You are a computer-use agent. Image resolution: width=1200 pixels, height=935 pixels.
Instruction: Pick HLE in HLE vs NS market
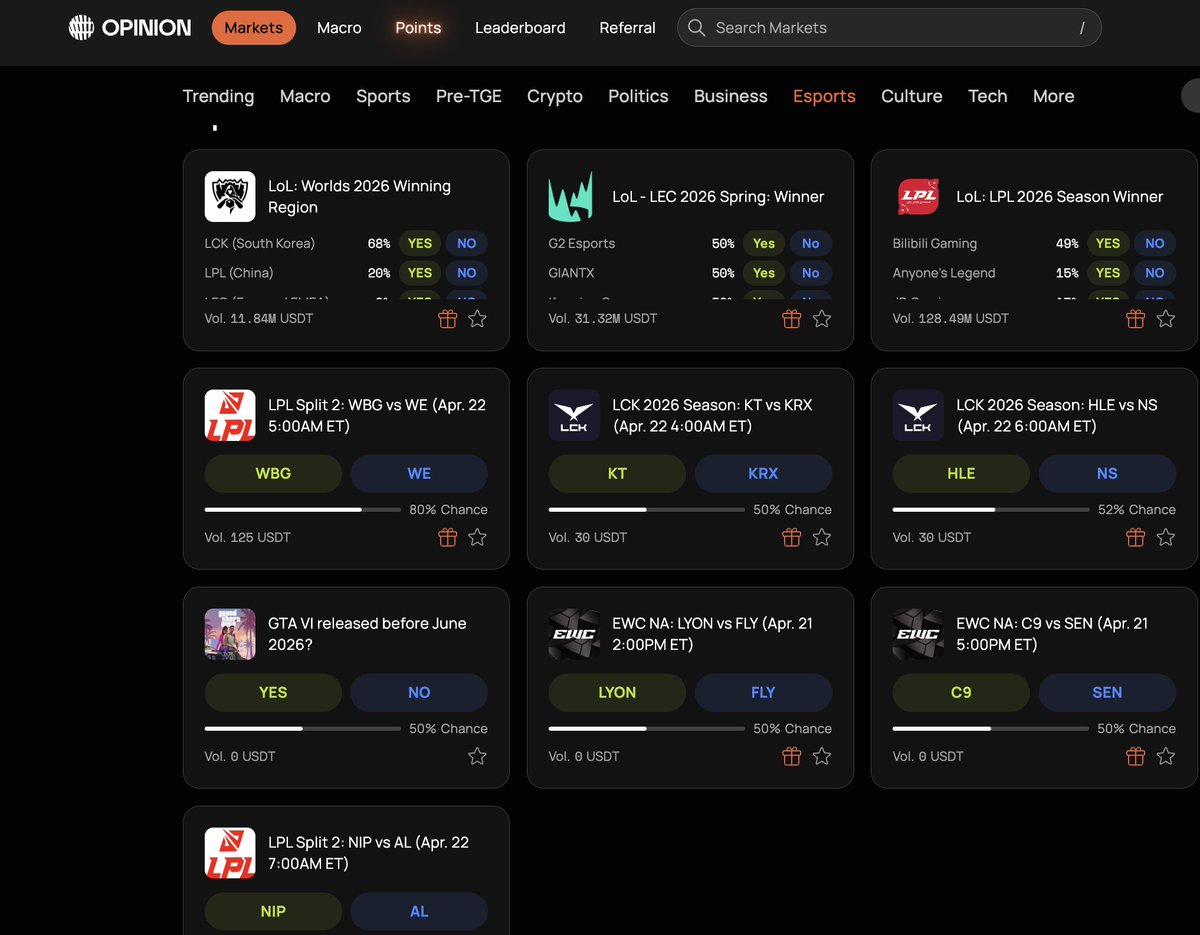point(961,474)
